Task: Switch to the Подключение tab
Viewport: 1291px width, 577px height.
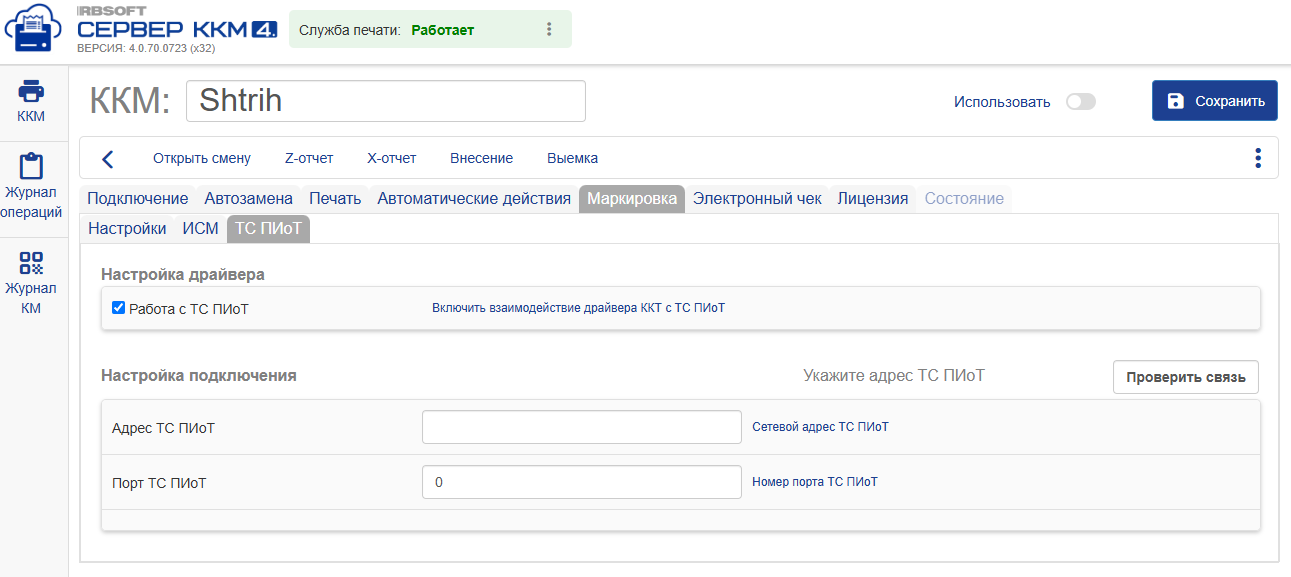Action: pos(138,198)
